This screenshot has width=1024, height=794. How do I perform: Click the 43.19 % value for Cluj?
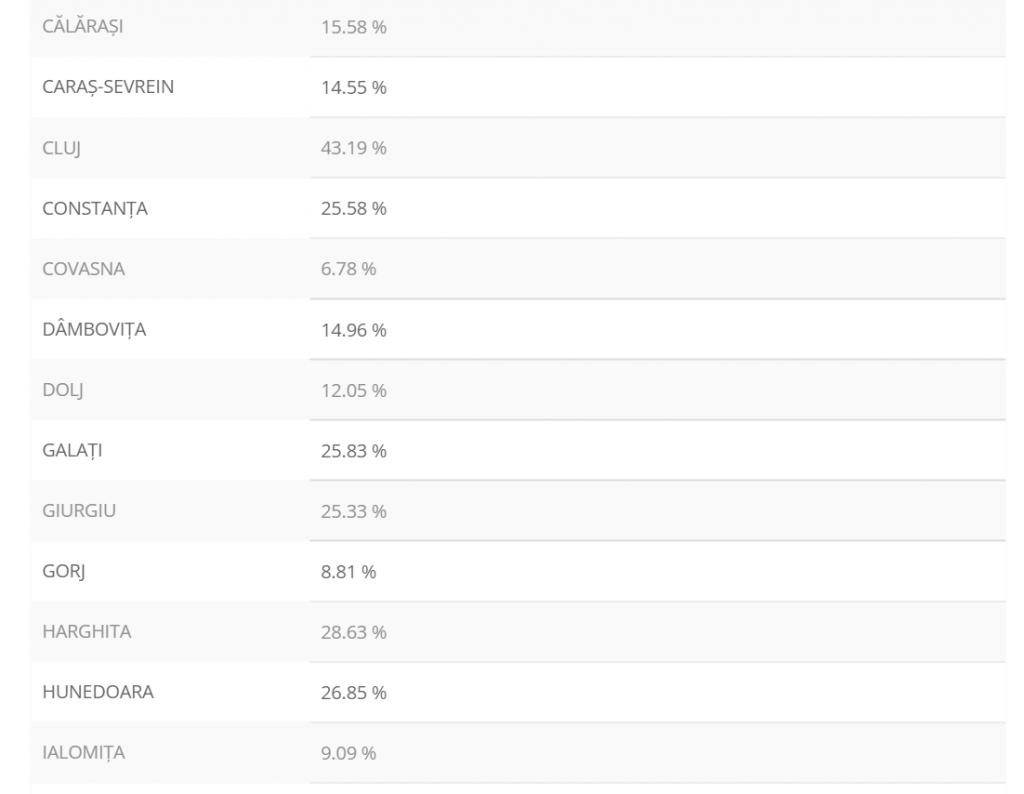353,148
